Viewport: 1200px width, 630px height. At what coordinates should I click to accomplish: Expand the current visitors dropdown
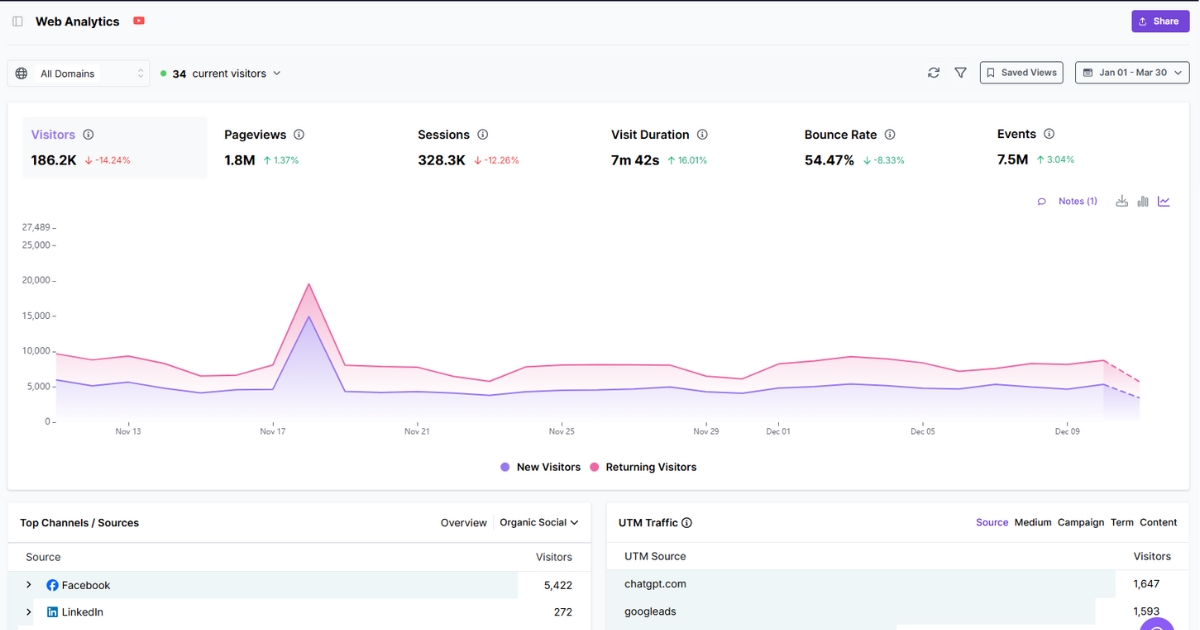[277, 72]
